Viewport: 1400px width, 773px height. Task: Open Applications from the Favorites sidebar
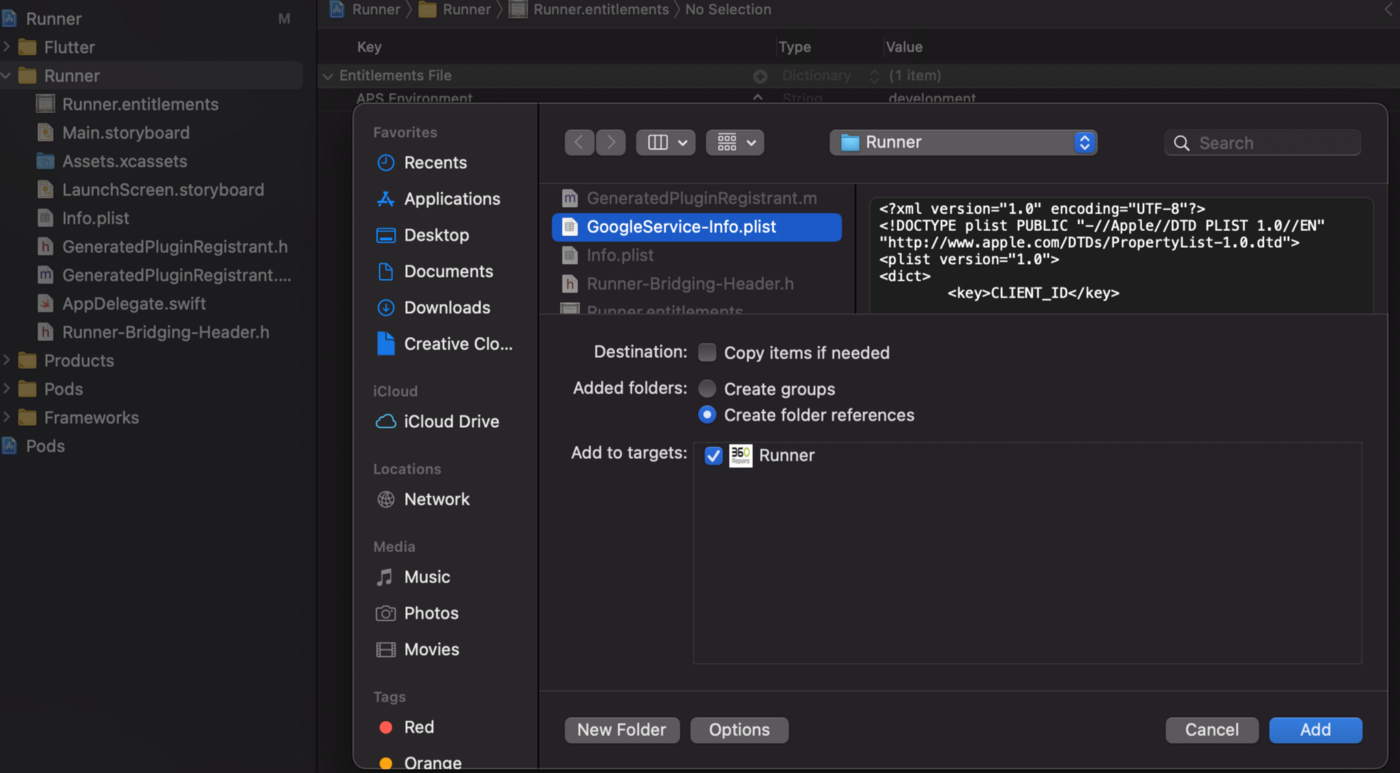(452, 198)
